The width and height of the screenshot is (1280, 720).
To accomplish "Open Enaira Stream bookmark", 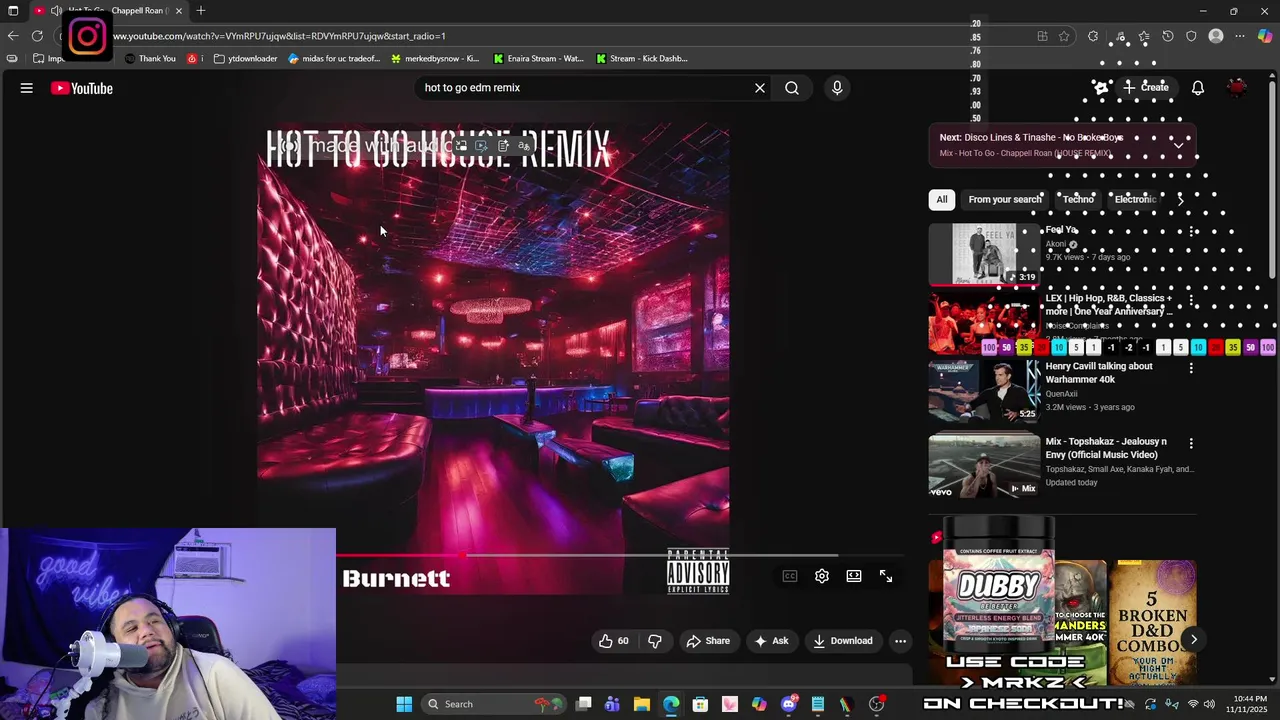I will click(538, 58).
